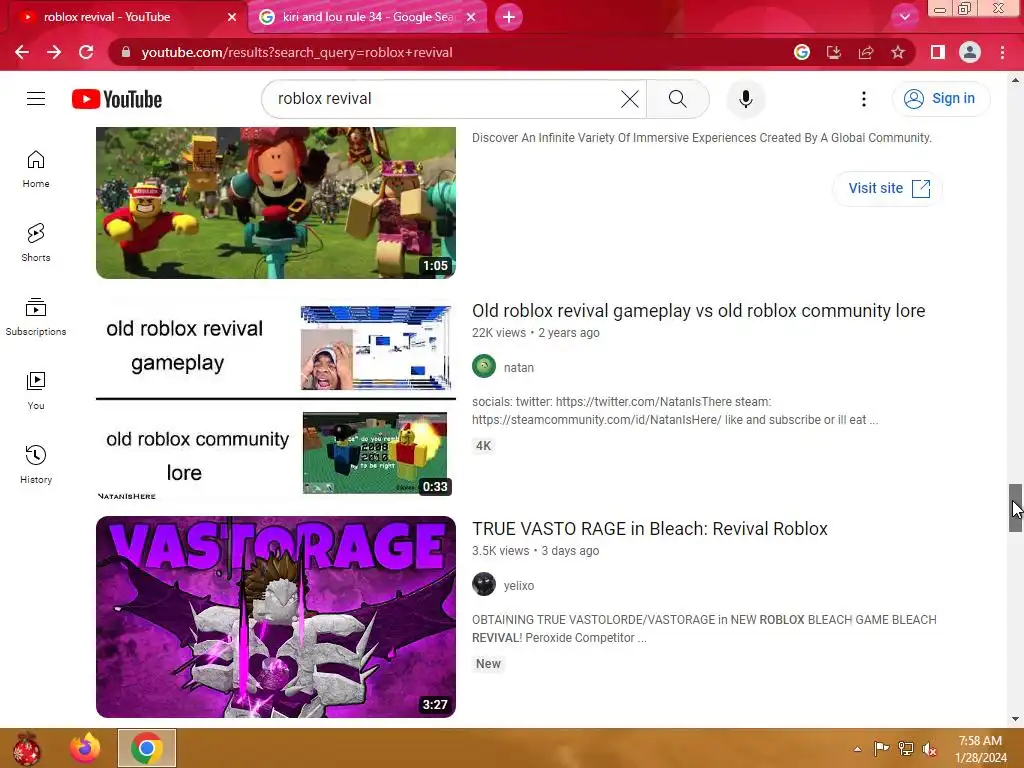Close the Google Search tab
This screenshot has width=1024, height=768.
(x=471, y=17)
